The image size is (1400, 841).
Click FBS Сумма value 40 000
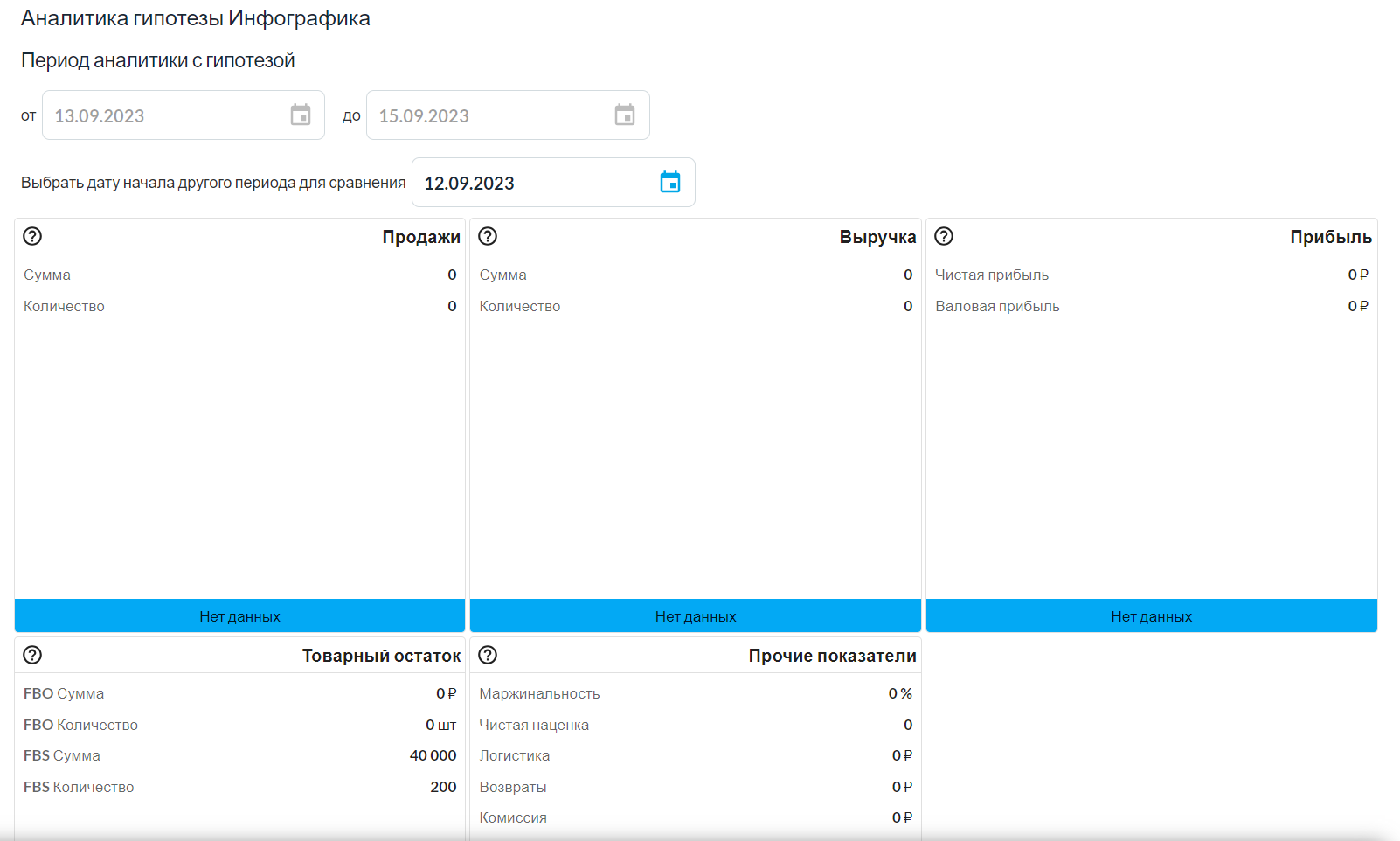coord(433,755)
